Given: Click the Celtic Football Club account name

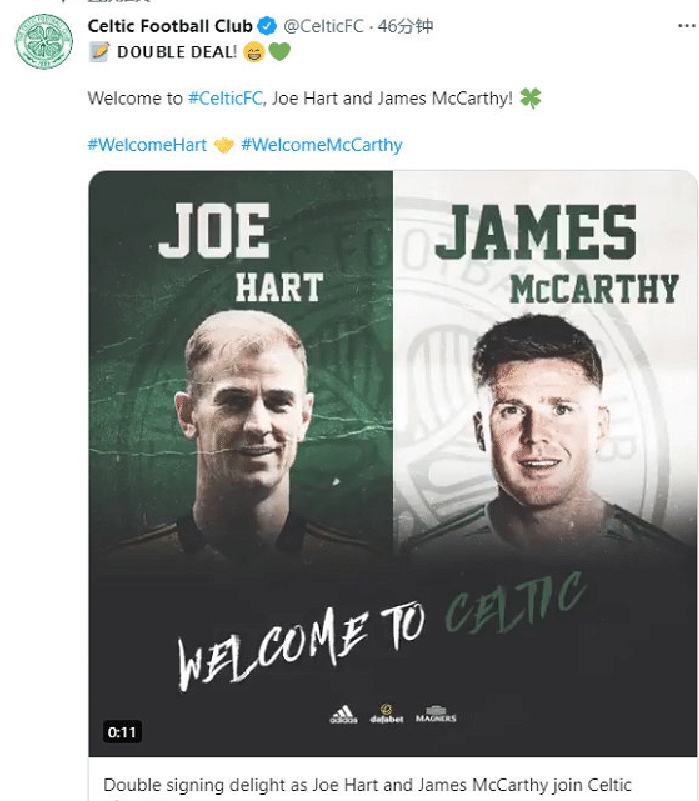Looking at the screenshot, I should tap(170, 26).
